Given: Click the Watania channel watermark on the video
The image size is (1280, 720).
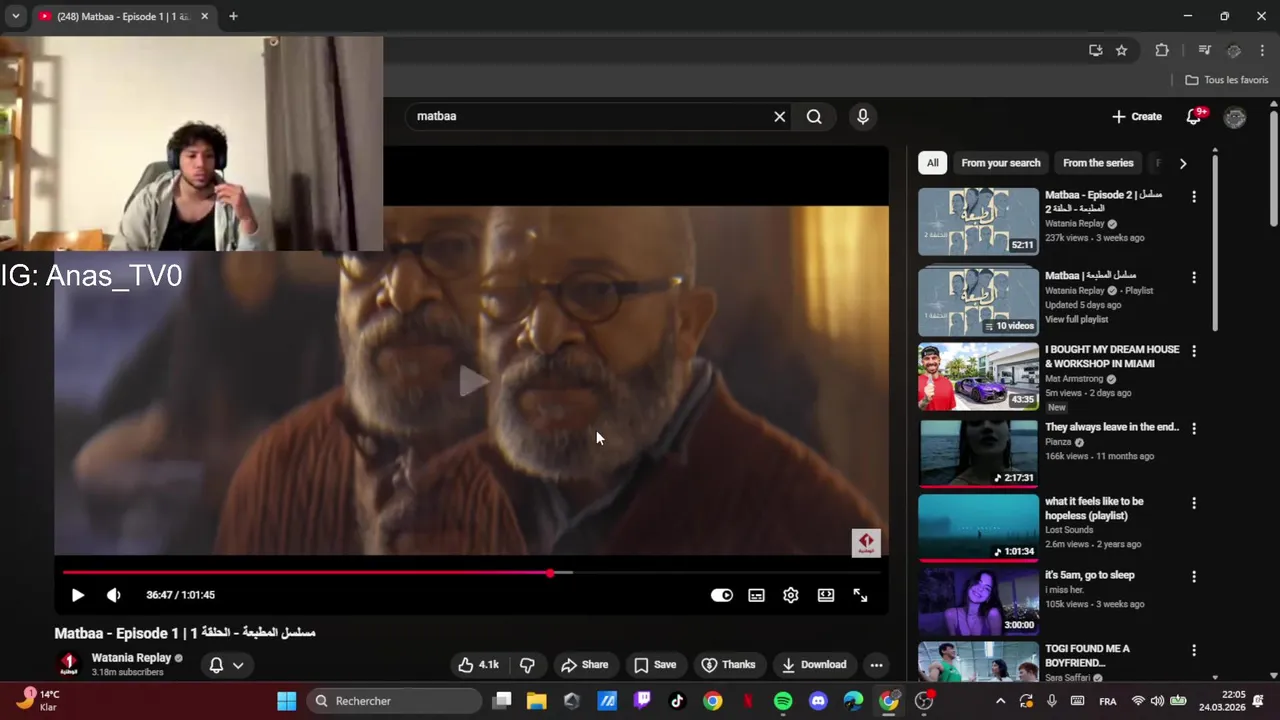Looking at the screenshot, I should (x=866, y=542).
